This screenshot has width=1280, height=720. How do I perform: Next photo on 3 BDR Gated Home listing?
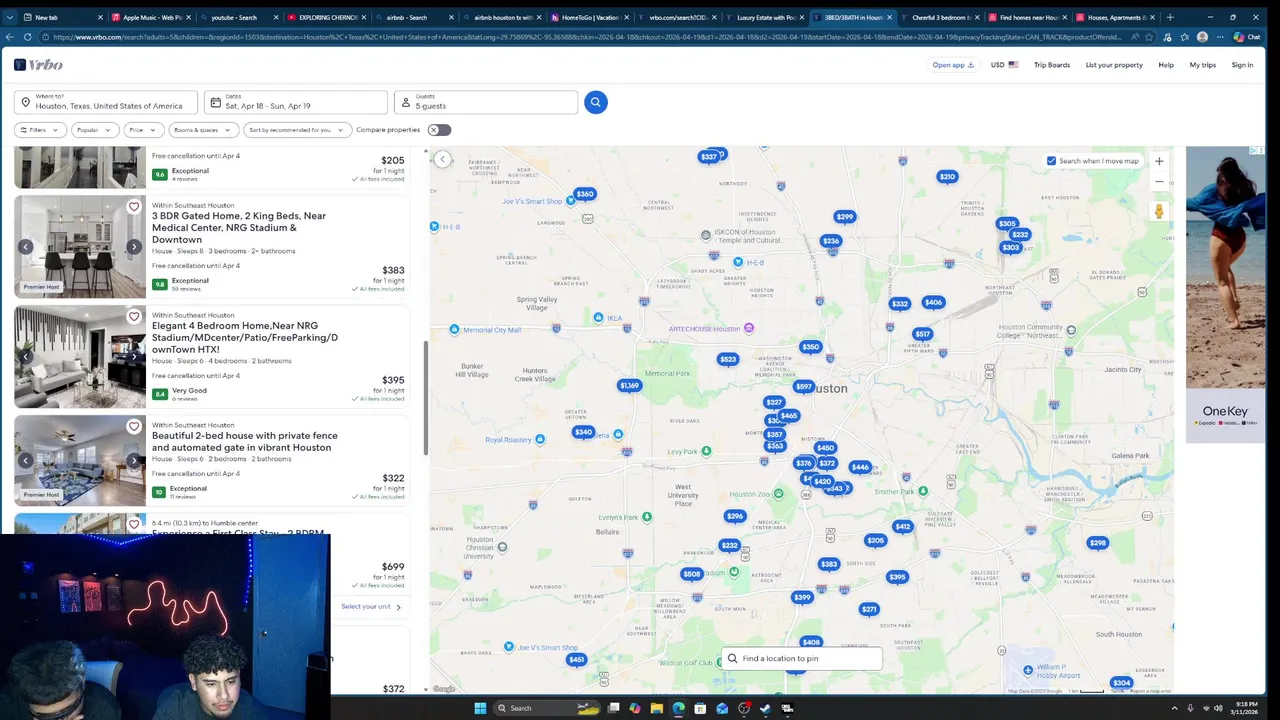point(134,247)
